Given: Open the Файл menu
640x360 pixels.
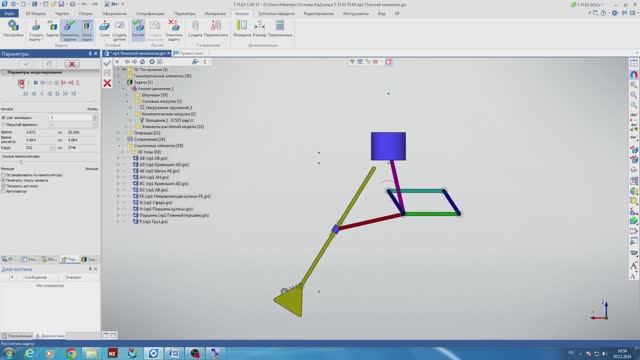Looking at the screenshot, I should 9,13.
